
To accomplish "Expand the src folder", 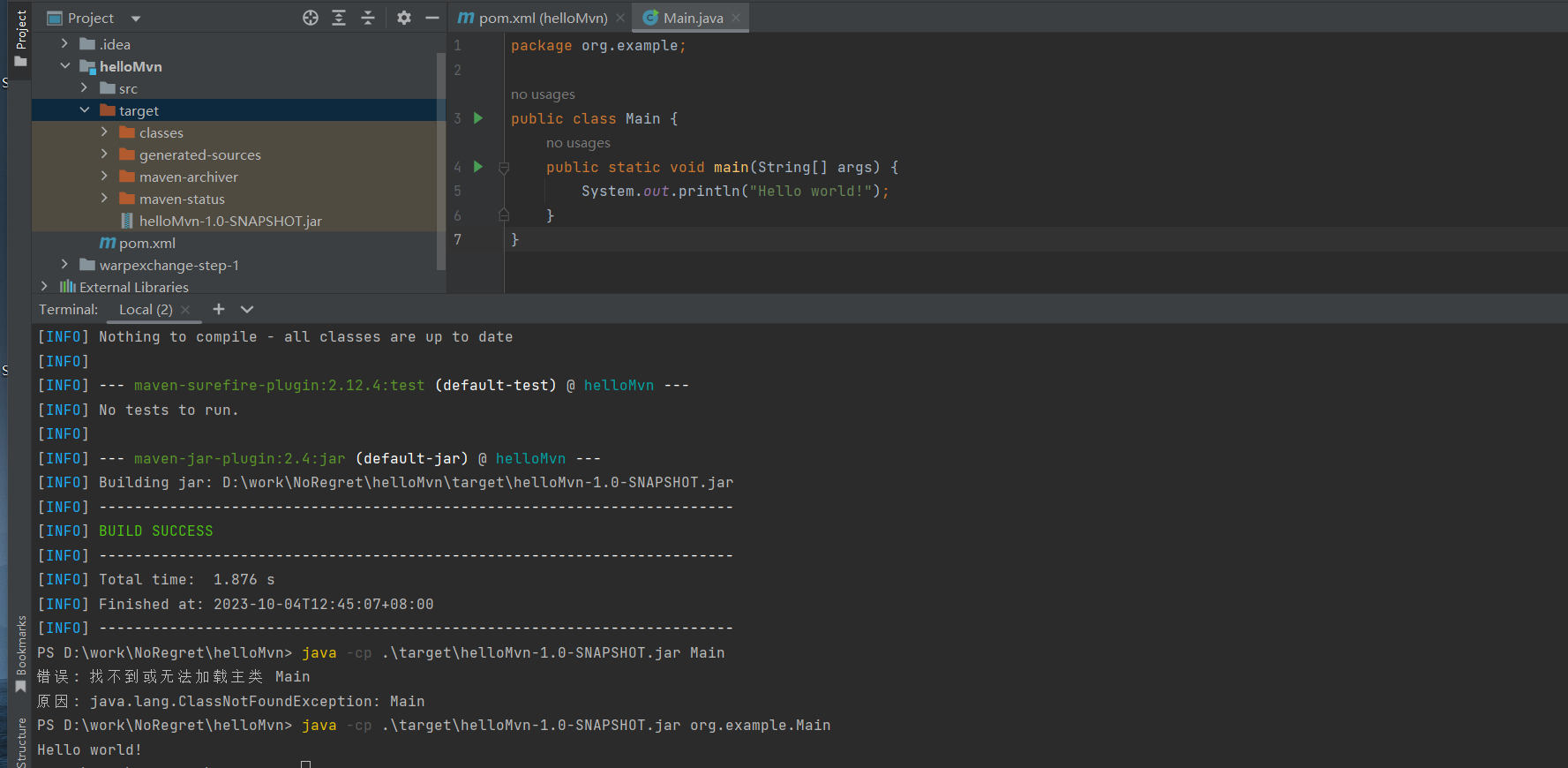I will [x=84, y=87].
